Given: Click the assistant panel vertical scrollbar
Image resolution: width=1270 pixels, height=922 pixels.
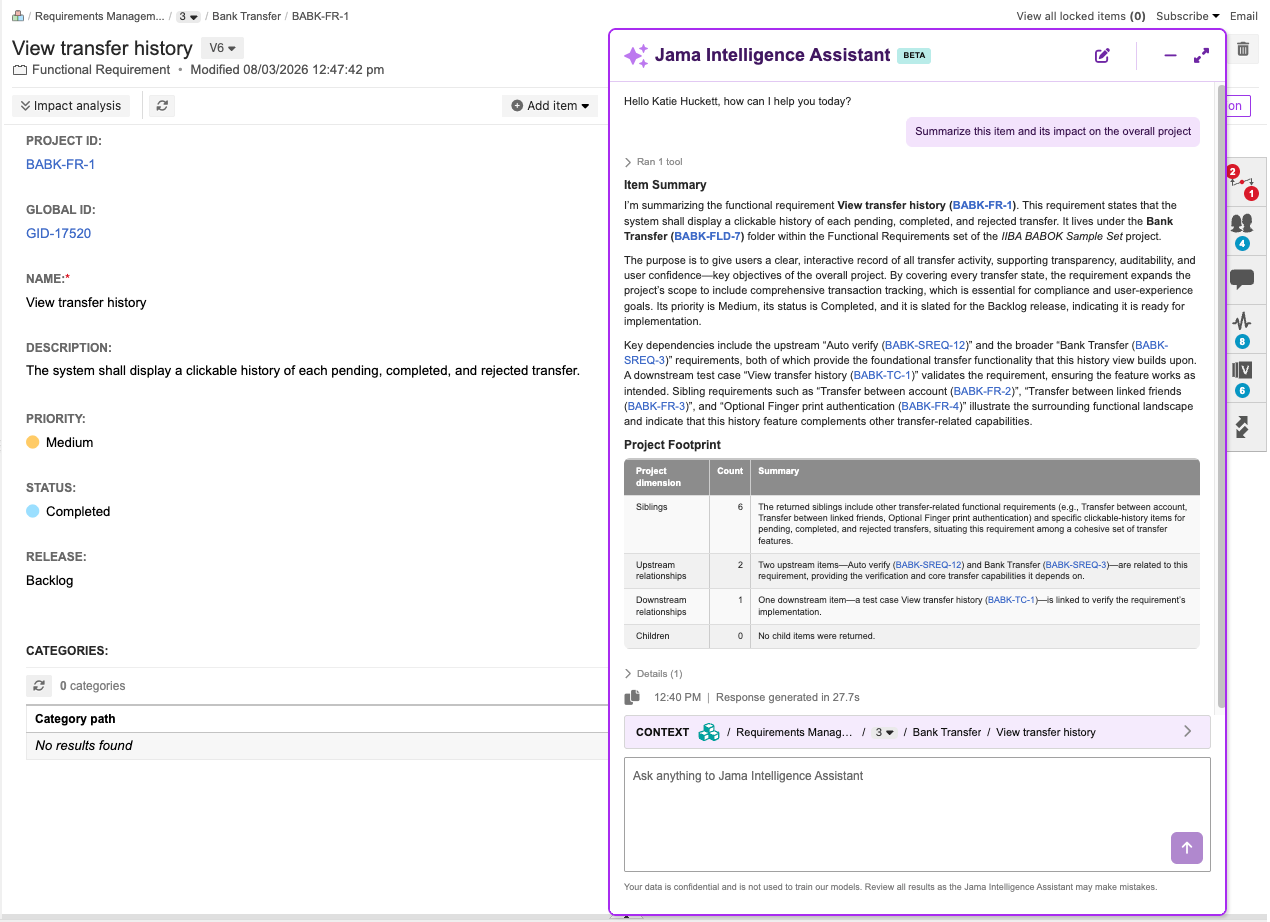Looking at the screenshot, I should pyautogui.click(x=1221, y=396).
